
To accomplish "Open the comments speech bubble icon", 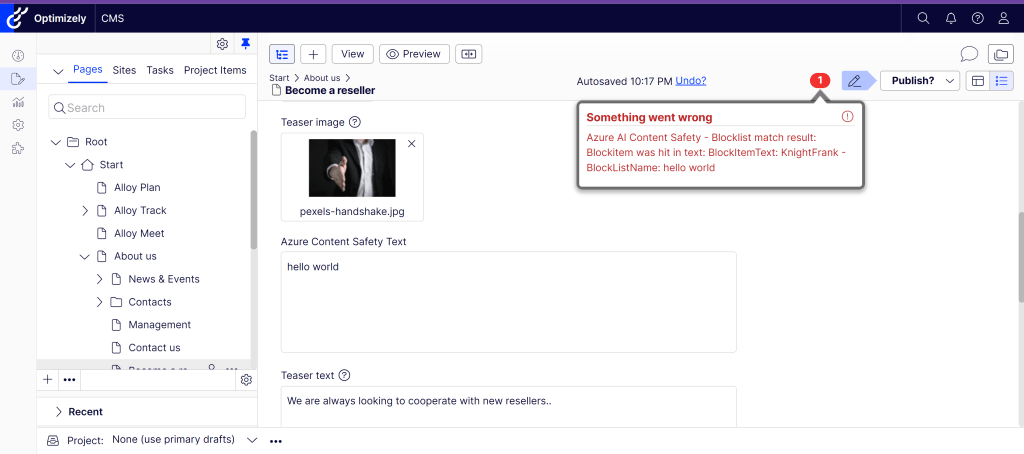I will pos(968,54).
